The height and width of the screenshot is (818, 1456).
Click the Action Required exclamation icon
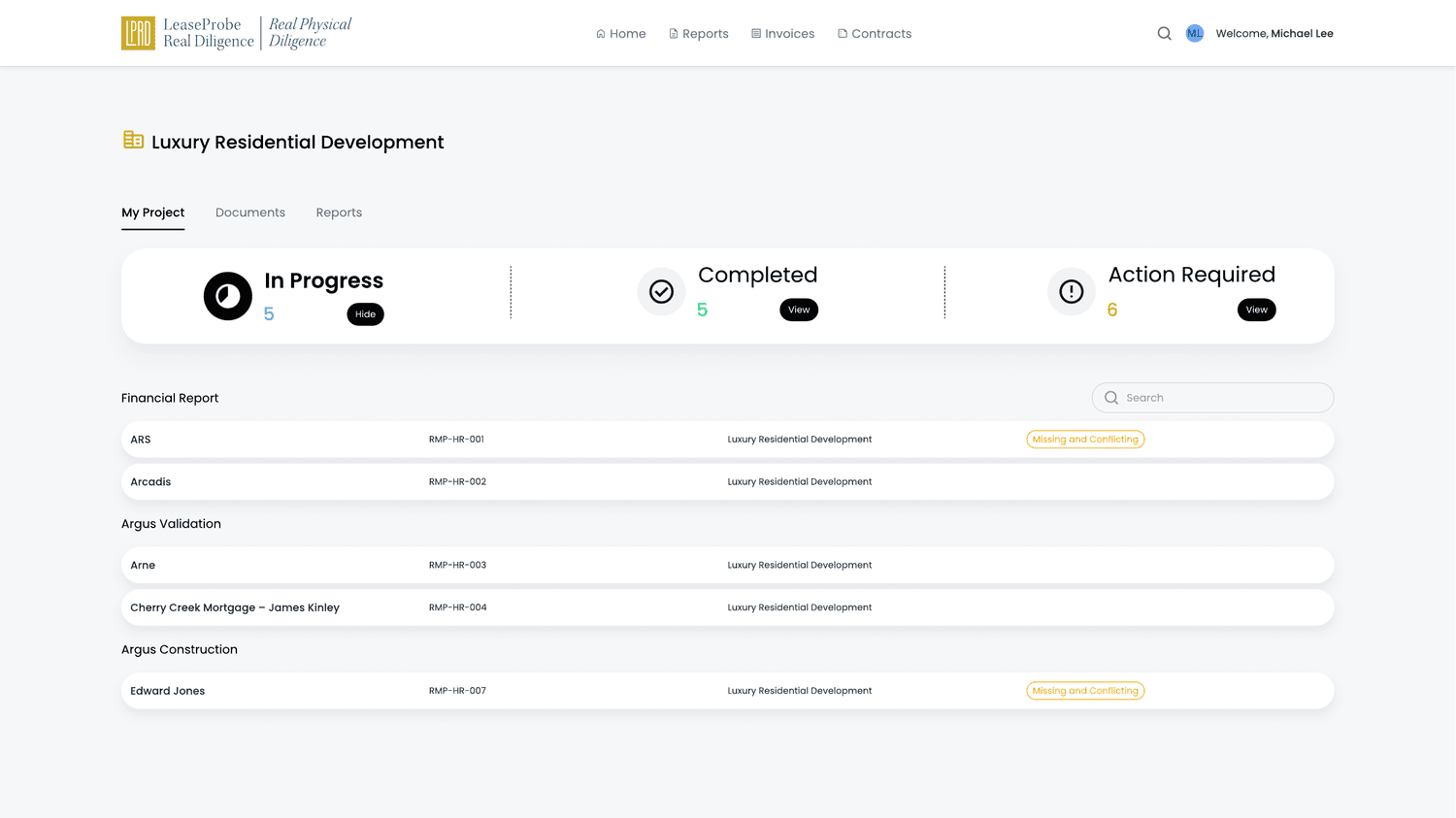1072,291
